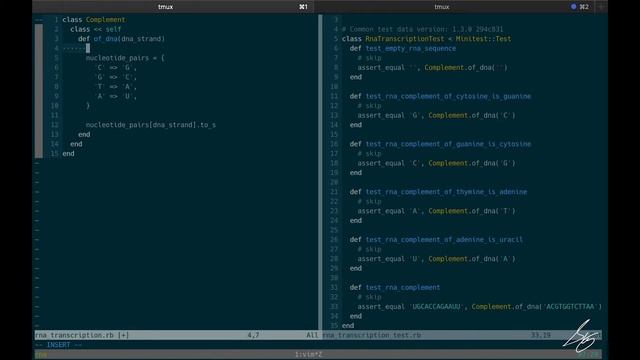Image resolution: width=640 pixels, height=360 pixels.
Task: Click the final 'end' on line 35
Action: coord(348,326)
